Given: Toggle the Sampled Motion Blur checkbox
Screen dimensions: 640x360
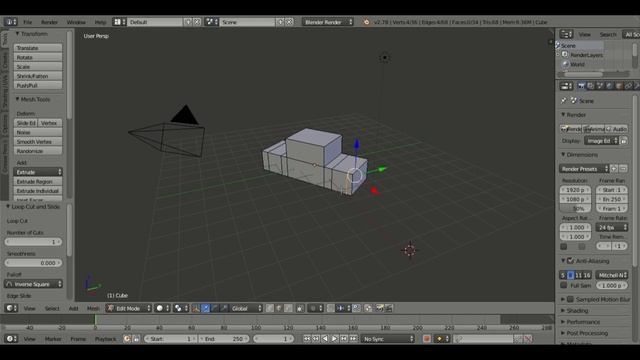Looking at the screenshot, I should 571,299.
